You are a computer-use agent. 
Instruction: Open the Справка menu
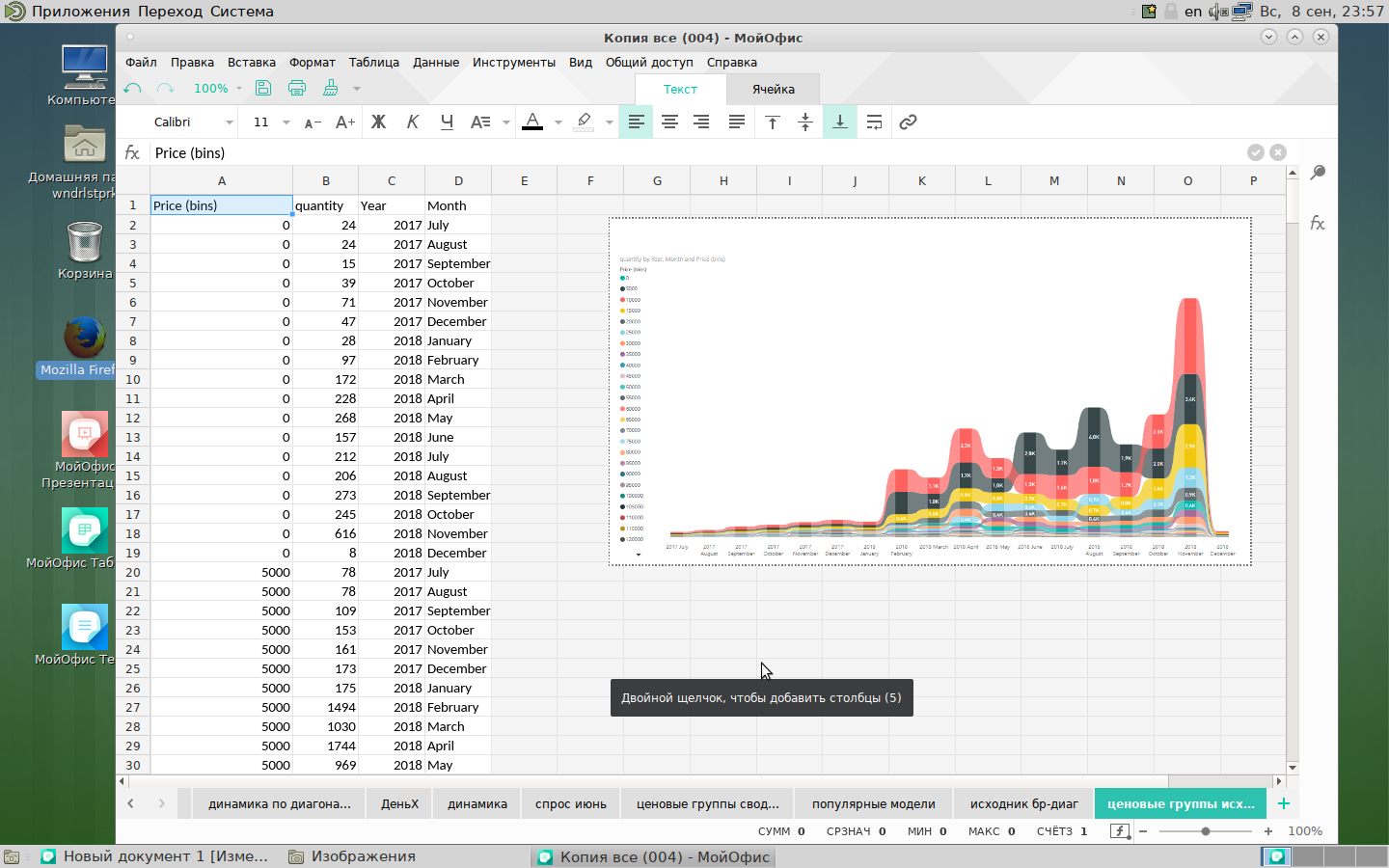click(732, 63)
